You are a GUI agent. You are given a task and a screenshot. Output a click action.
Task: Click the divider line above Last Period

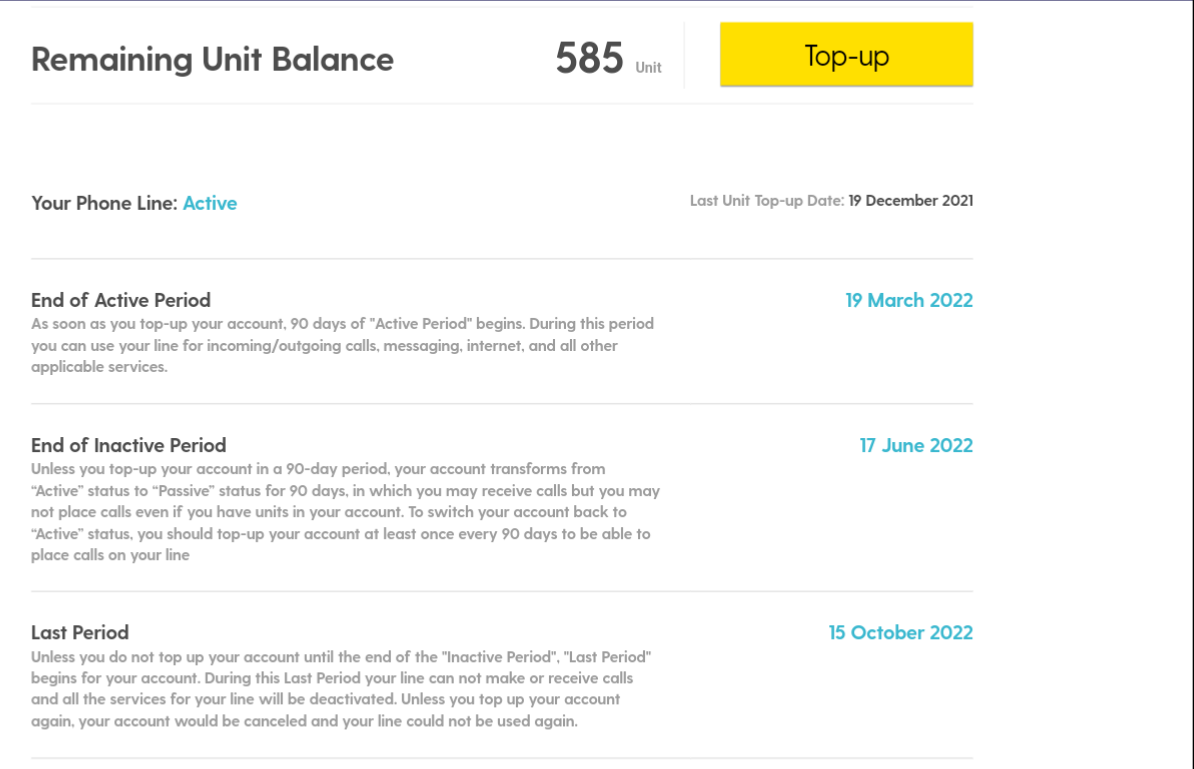pyautogui.click(x=502, y=591)
